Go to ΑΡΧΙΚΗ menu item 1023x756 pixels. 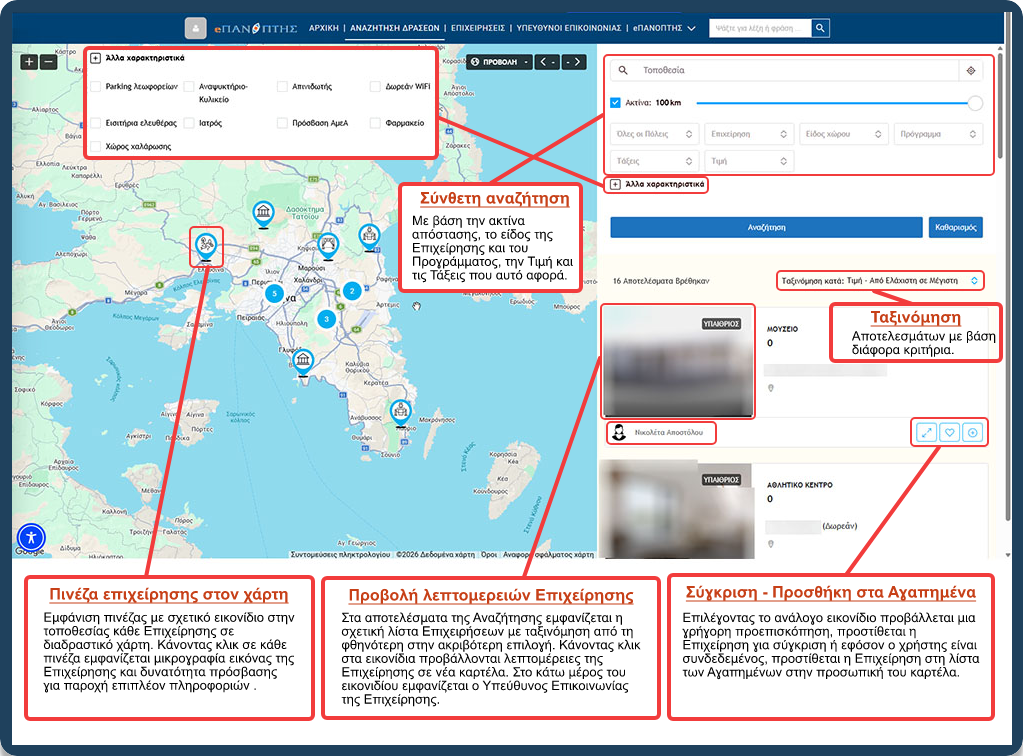pyautogui.click(x=324, y=28)
